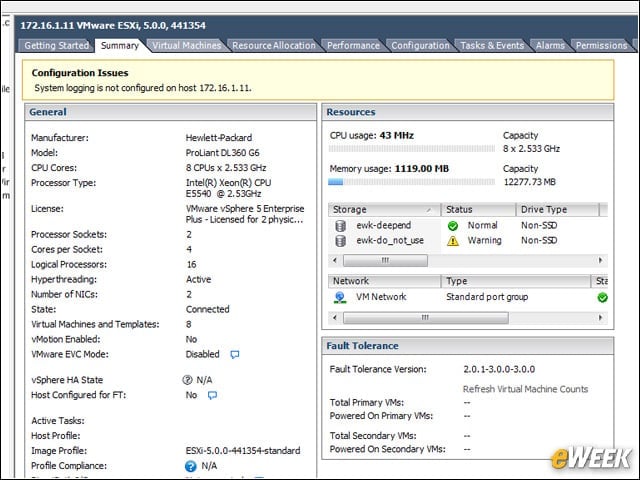Viewport: 640px width, 480px height.
Task: Click the 1119.00 MB memory usage value
Action: click(422, 169)
